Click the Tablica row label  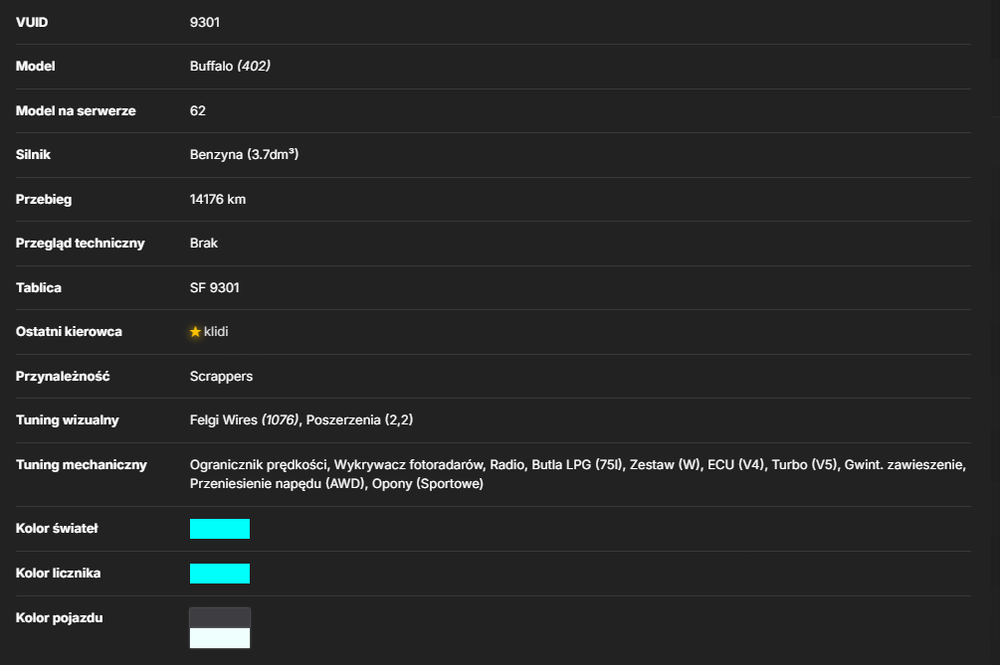pos(39,288)
